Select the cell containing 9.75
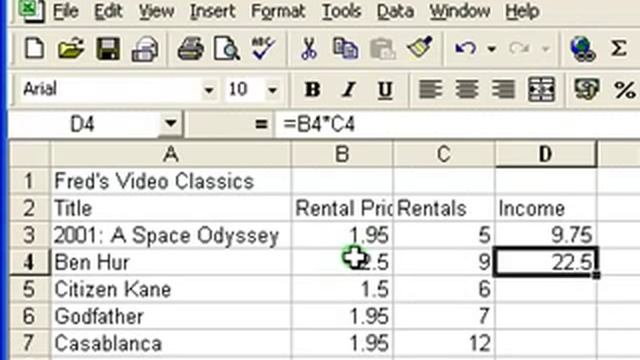This screenshot has width=640, height=360. coord(546,235)
